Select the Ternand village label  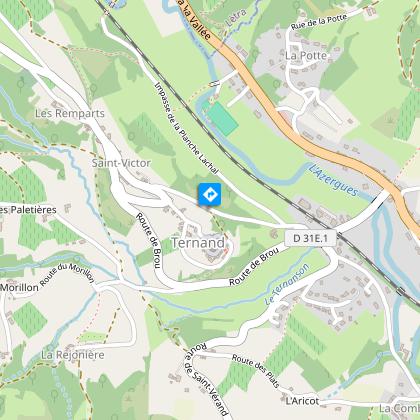(198, 243)
